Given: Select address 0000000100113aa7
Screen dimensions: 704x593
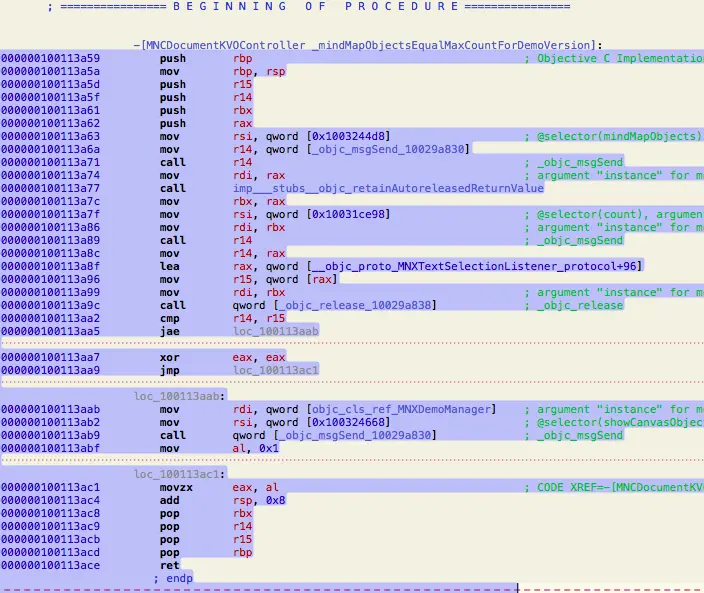Looking at the screenshot, I should [x=50, y=358].
